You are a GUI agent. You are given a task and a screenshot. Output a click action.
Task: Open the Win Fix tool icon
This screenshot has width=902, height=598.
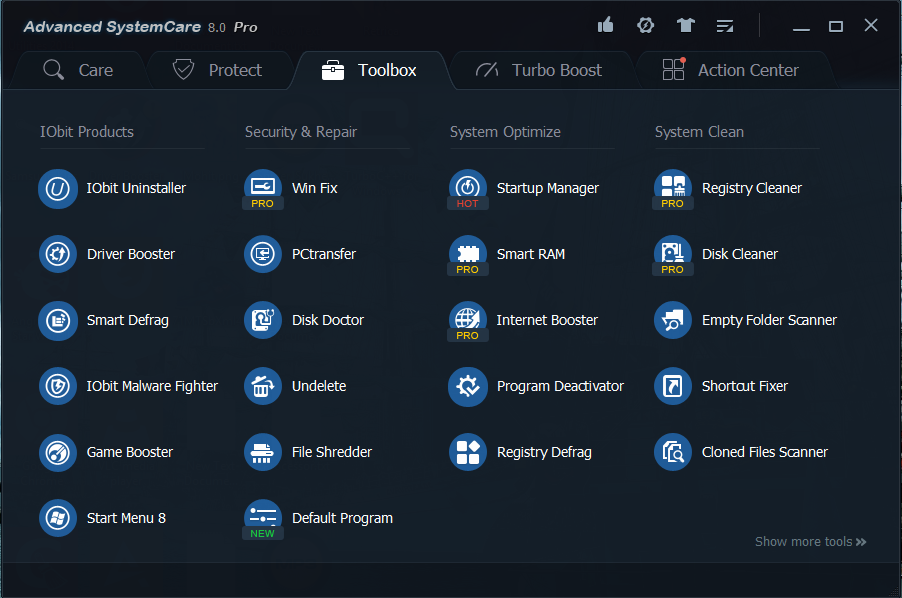click(263, 189)
